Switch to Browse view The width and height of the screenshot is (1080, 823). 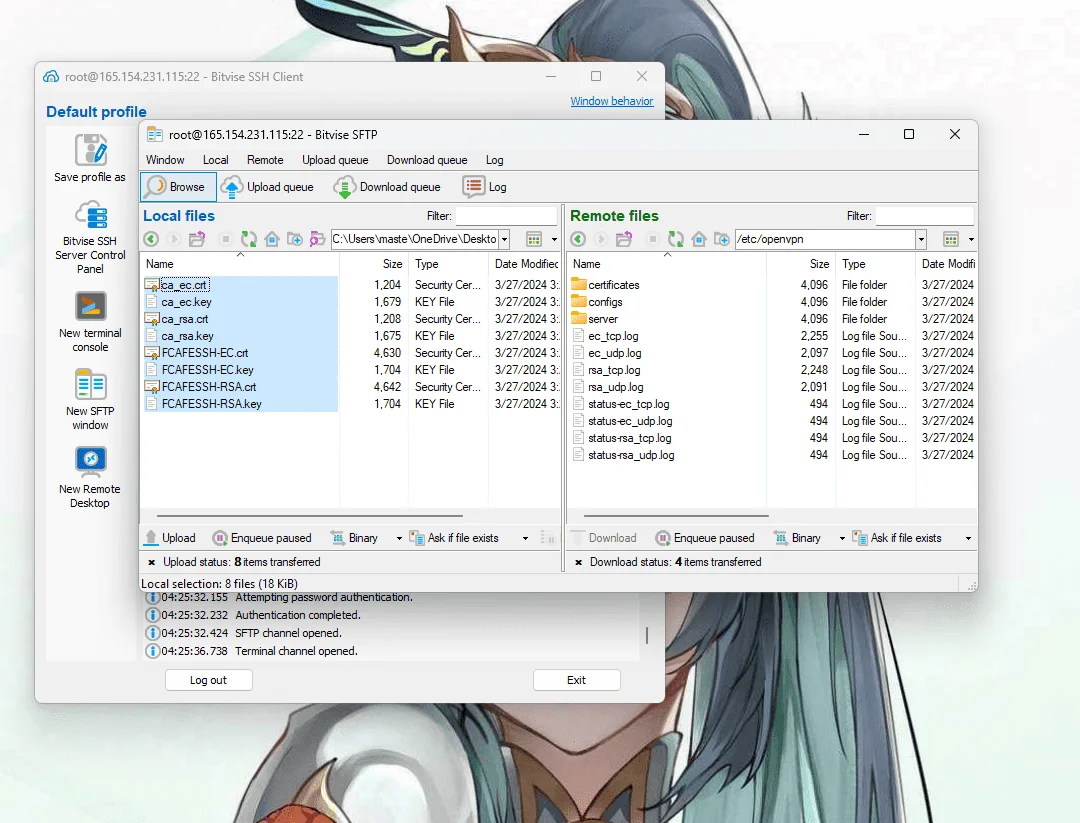(x=178, y=187)
